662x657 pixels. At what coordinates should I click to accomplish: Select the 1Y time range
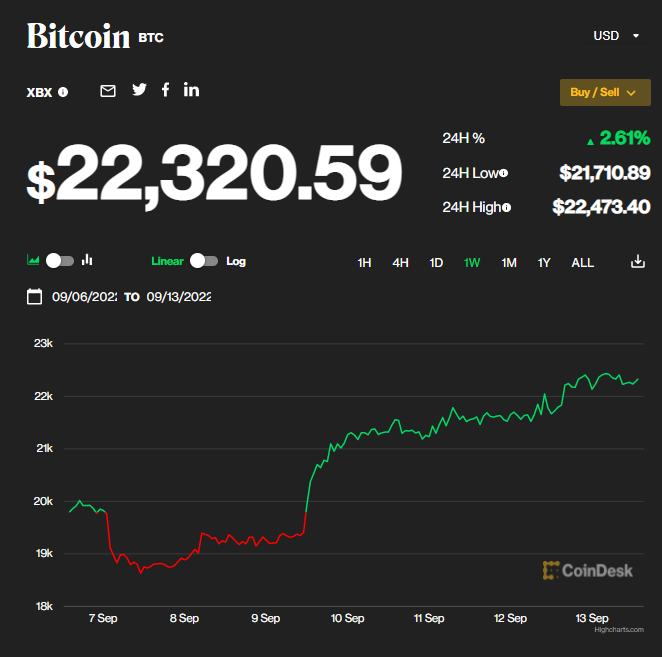point(544,263)
